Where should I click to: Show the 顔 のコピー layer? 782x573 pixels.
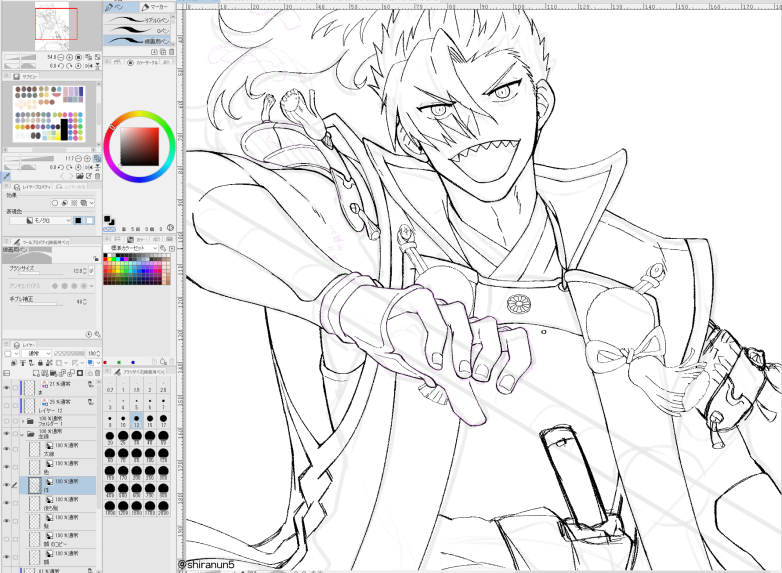click(6, 539)
